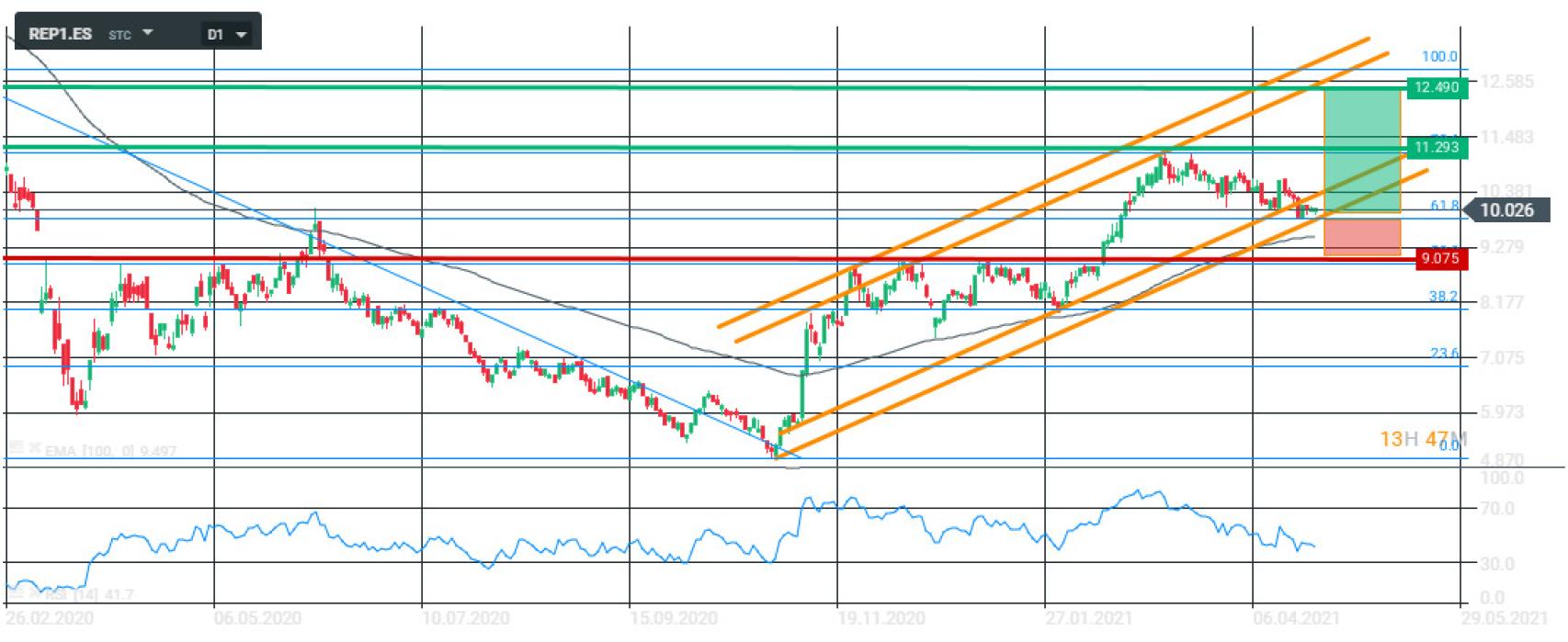Open EMA indicator settings icon
Viewport: 1568px width, 642px height.
(x=15, y=449)
